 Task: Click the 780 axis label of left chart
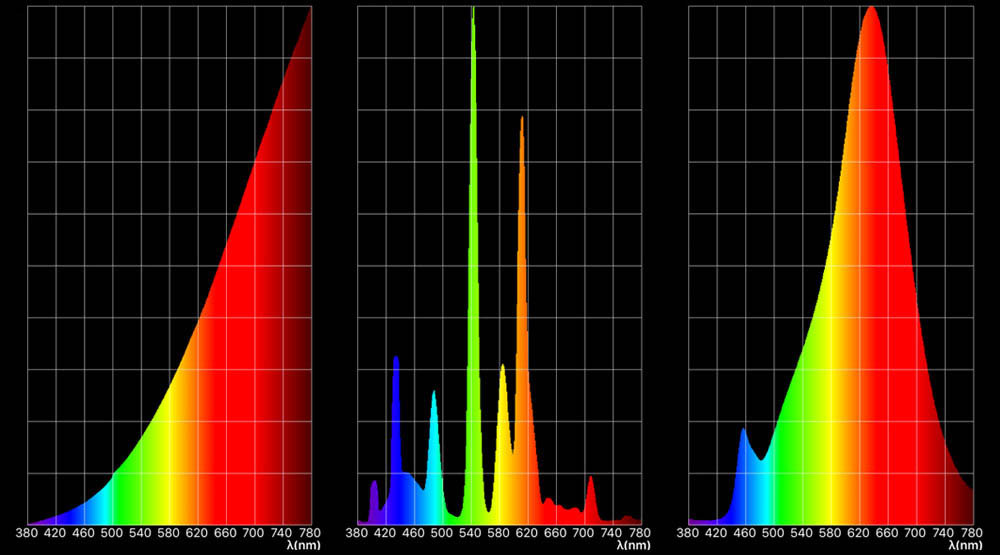point(310,533)
